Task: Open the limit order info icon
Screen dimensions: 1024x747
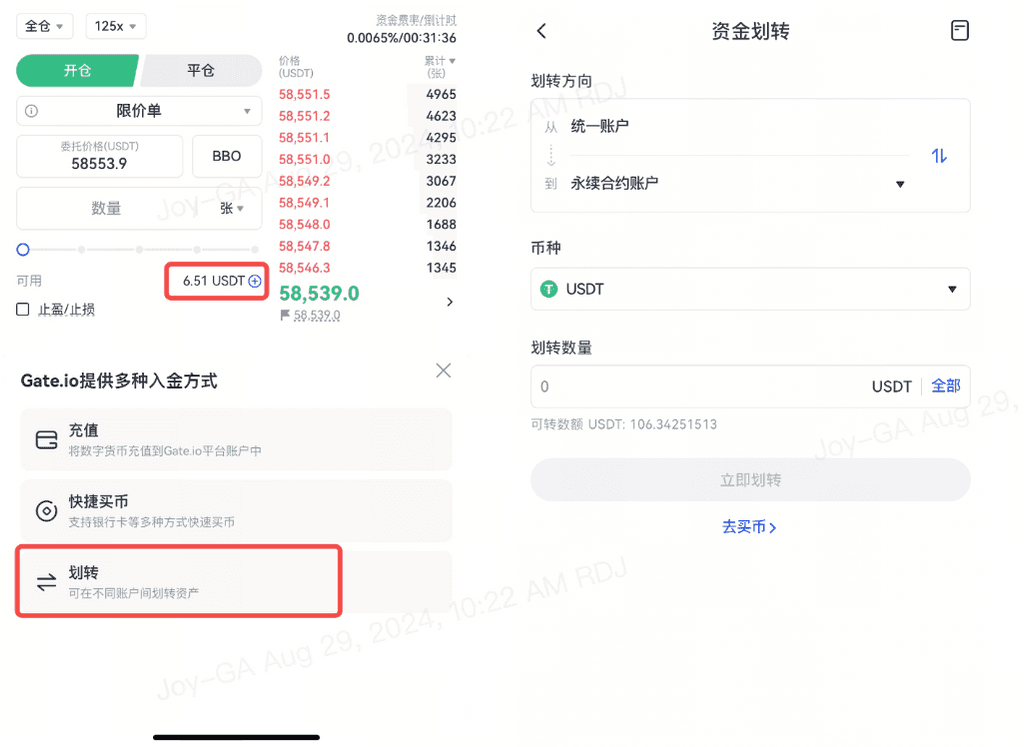Action: click(x=31, y=111)
